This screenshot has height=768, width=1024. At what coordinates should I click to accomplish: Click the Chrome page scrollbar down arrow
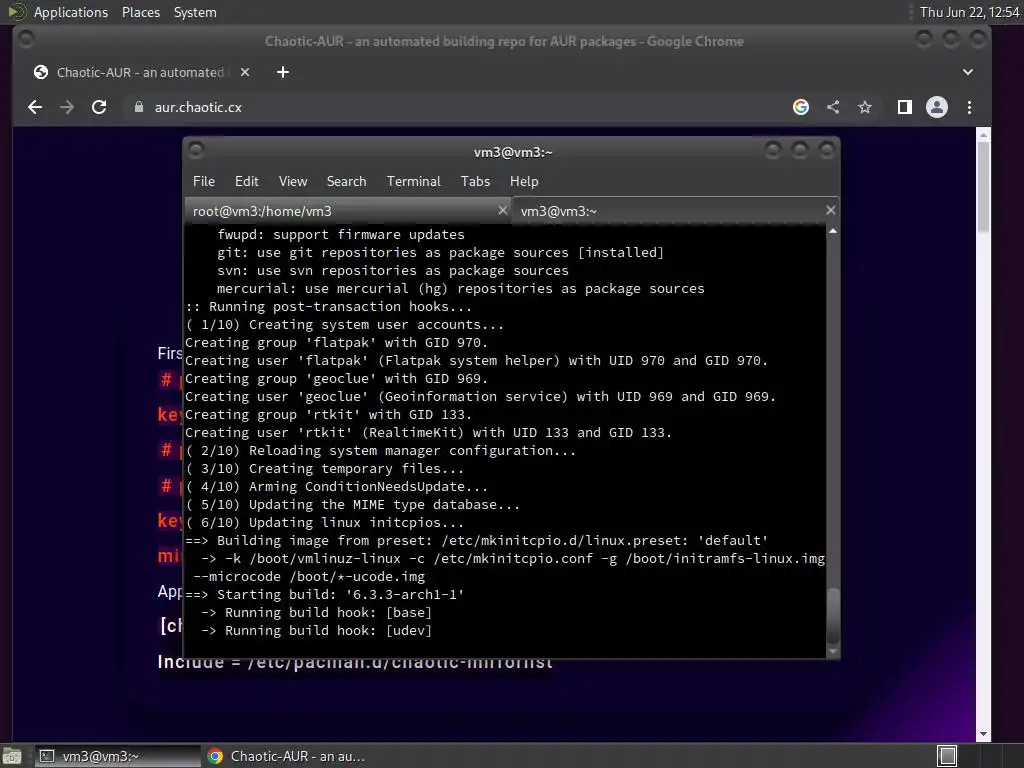[983, 735]
